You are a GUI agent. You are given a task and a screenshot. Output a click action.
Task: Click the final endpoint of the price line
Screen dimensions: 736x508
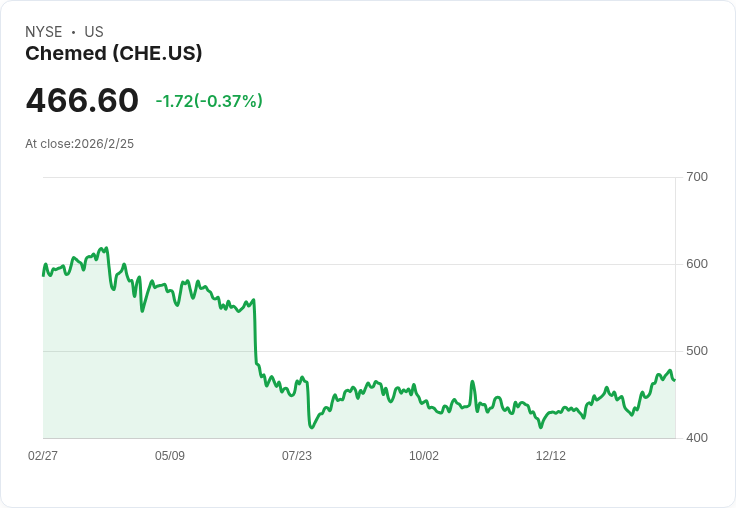click(675, 380)
